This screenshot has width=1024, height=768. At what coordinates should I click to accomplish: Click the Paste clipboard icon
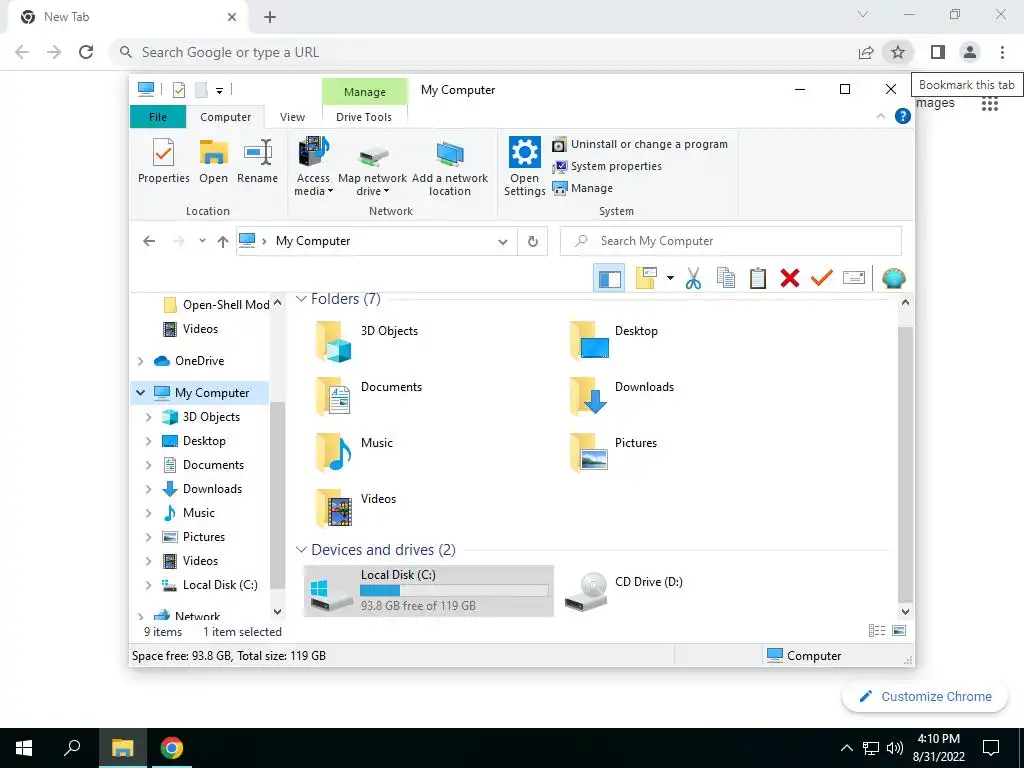pyautogui.click(x=758, y=279)
